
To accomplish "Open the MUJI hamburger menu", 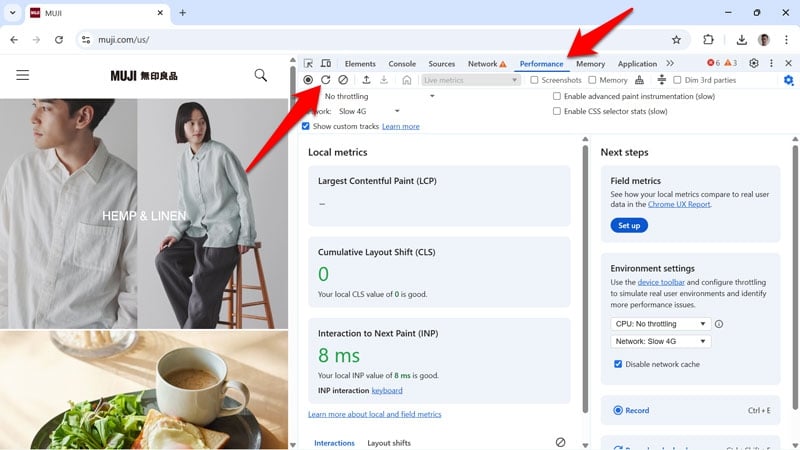I will tap(22, 76).
